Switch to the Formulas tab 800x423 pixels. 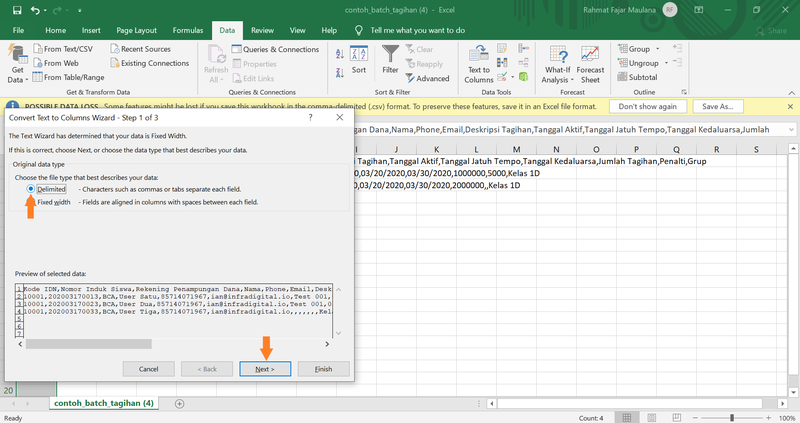pos(188,31)
